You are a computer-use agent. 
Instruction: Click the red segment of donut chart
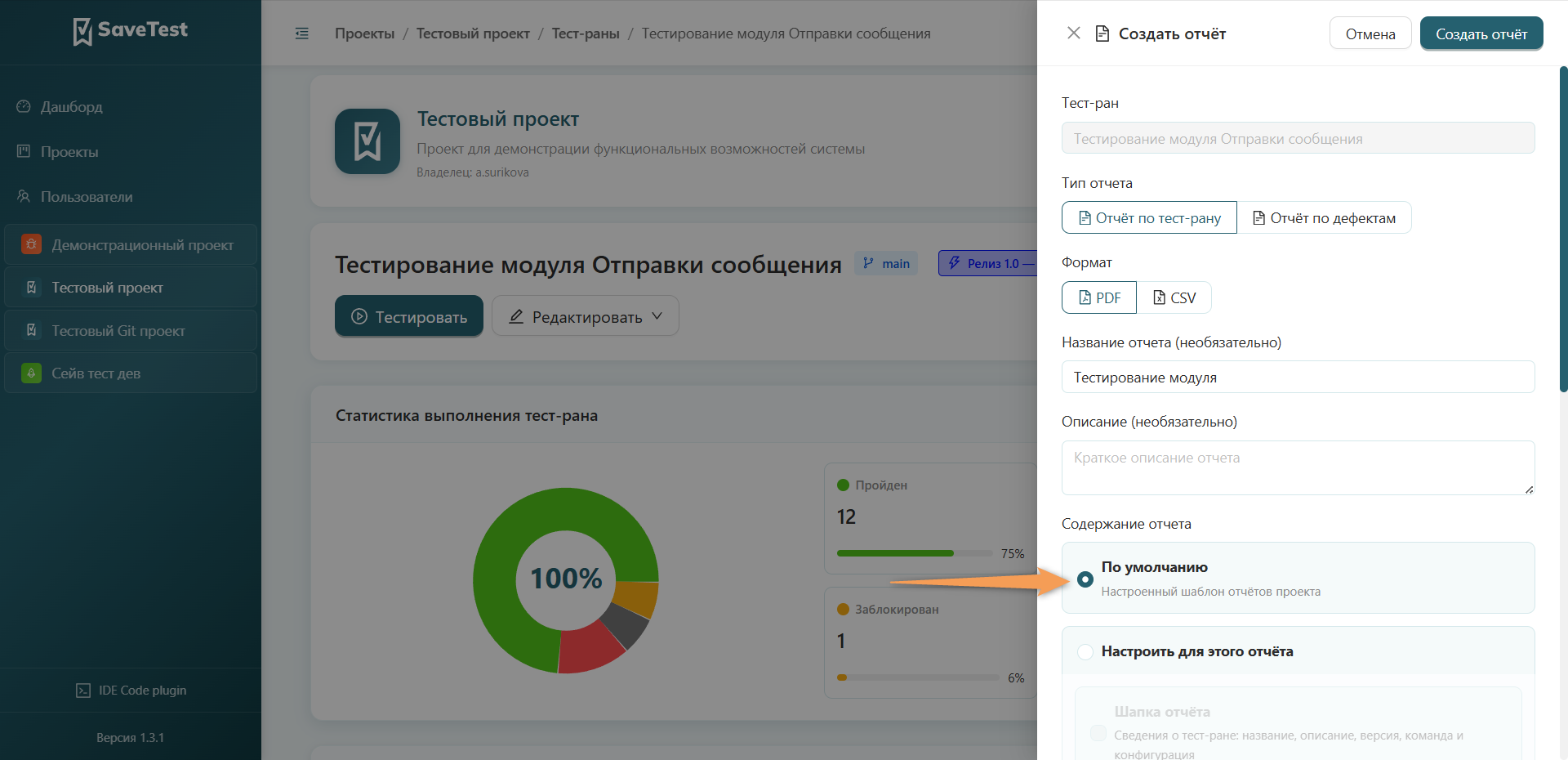(590, 649)
